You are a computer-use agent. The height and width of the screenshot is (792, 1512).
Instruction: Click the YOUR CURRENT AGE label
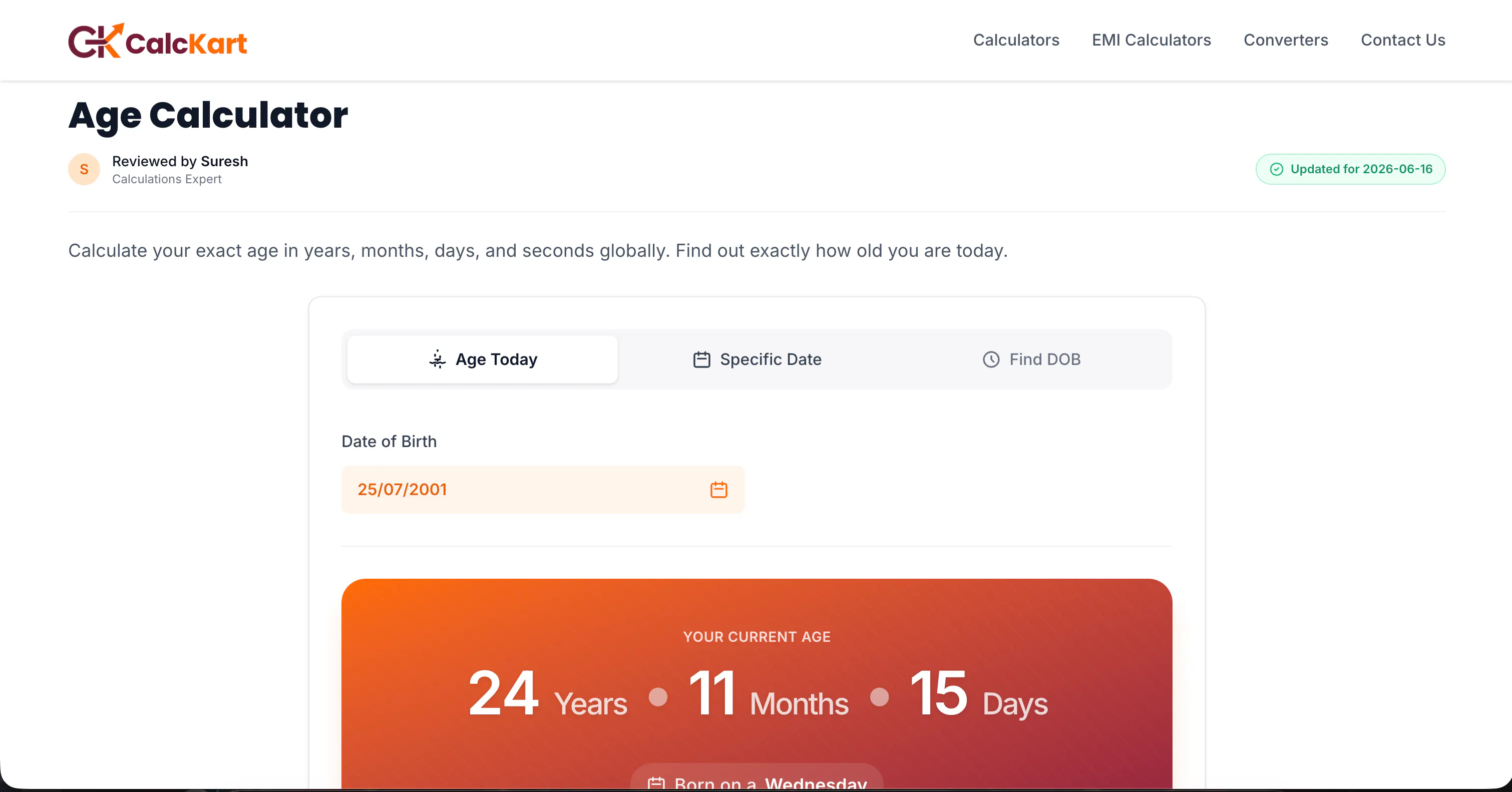point(757,637)
